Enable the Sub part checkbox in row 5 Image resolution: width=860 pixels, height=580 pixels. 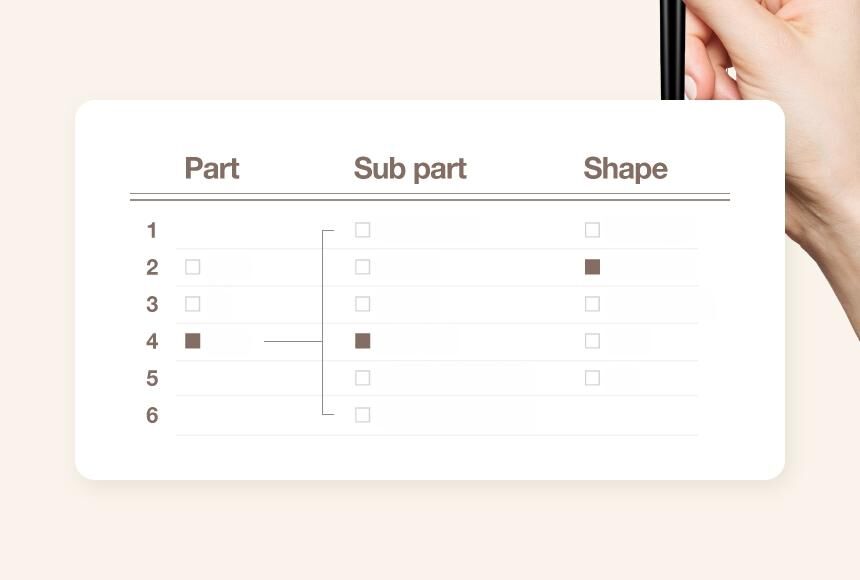pyautogui.click(x=363, y=378)
